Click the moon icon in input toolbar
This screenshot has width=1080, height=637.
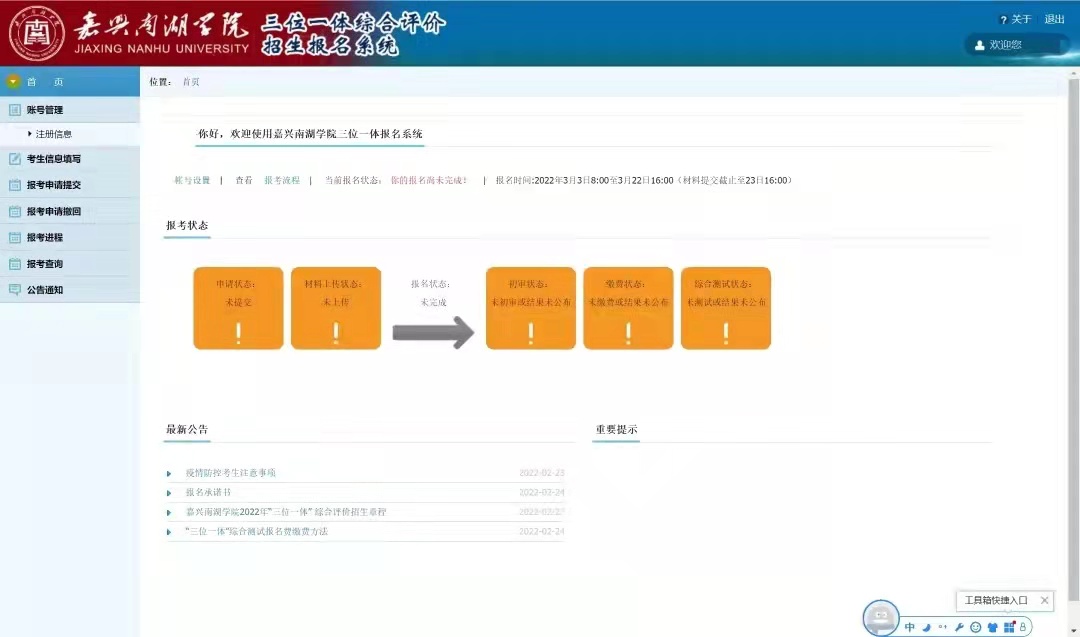(927, 627)
